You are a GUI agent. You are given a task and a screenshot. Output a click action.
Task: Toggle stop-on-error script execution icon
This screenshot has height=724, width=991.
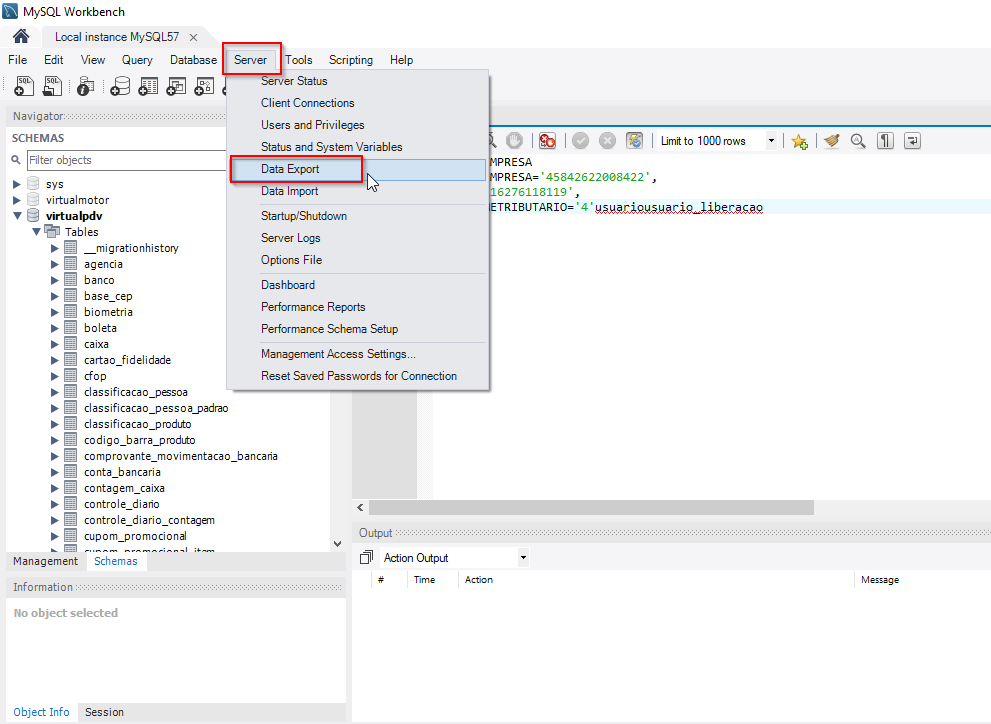(547, 140)
